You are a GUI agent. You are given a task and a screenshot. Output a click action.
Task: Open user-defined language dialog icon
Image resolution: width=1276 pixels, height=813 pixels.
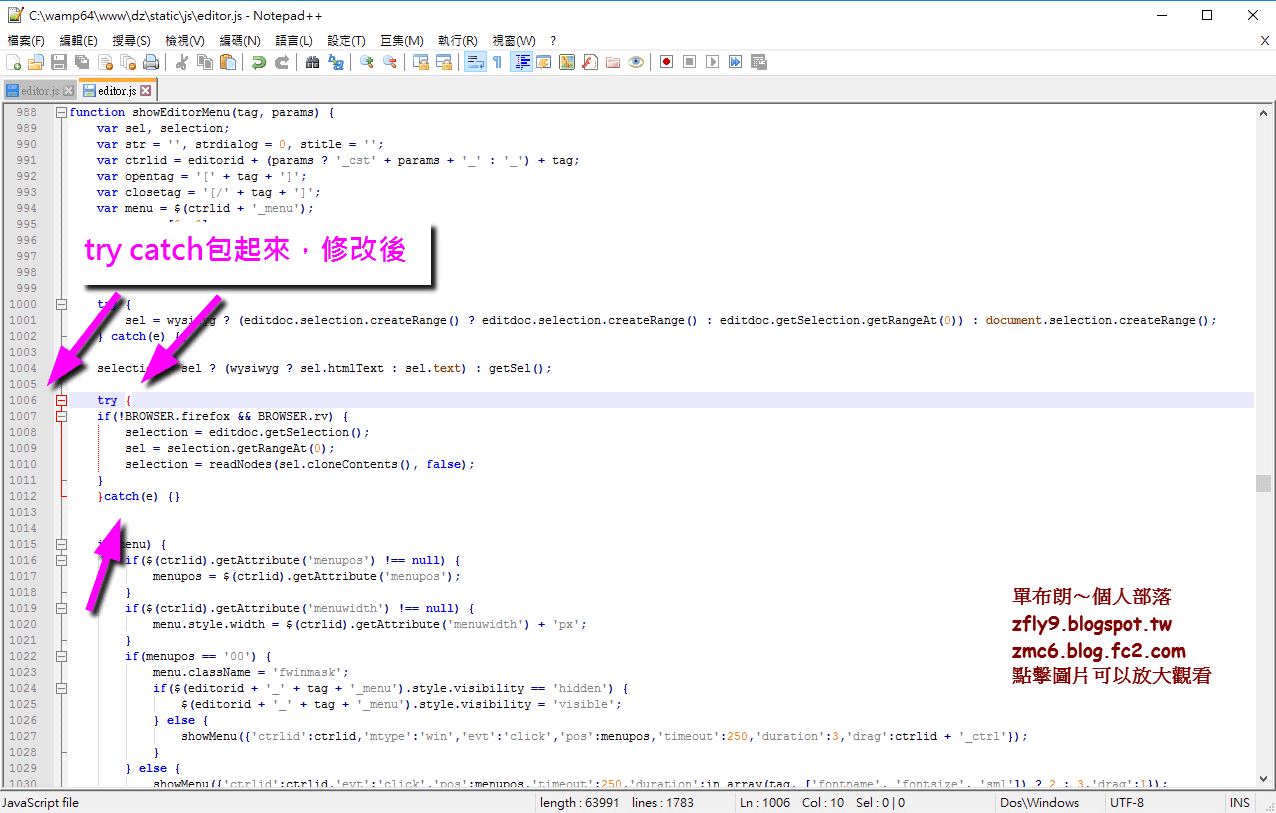544,62
